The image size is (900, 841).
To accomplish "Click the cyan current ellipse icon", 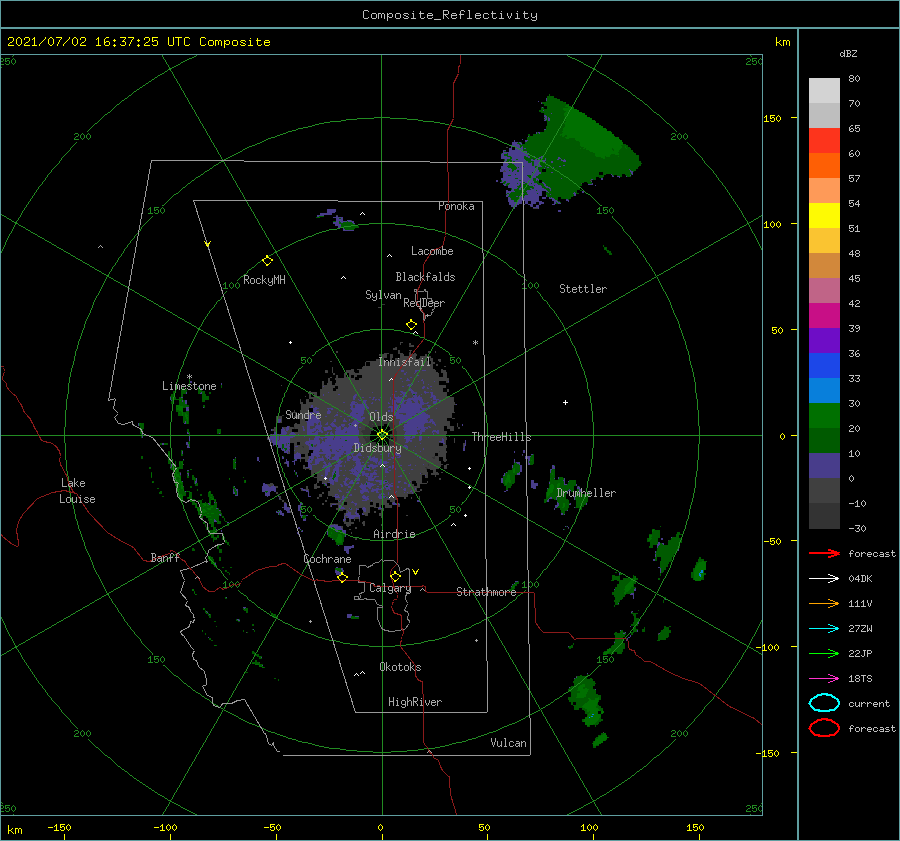I will pyautogui.click(x=824, y=703).
